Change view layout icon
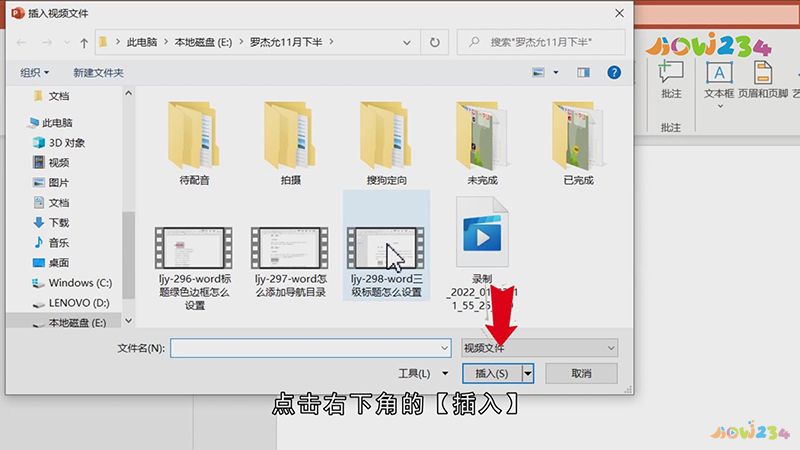800x450 pixels. [x=538, y=72]
